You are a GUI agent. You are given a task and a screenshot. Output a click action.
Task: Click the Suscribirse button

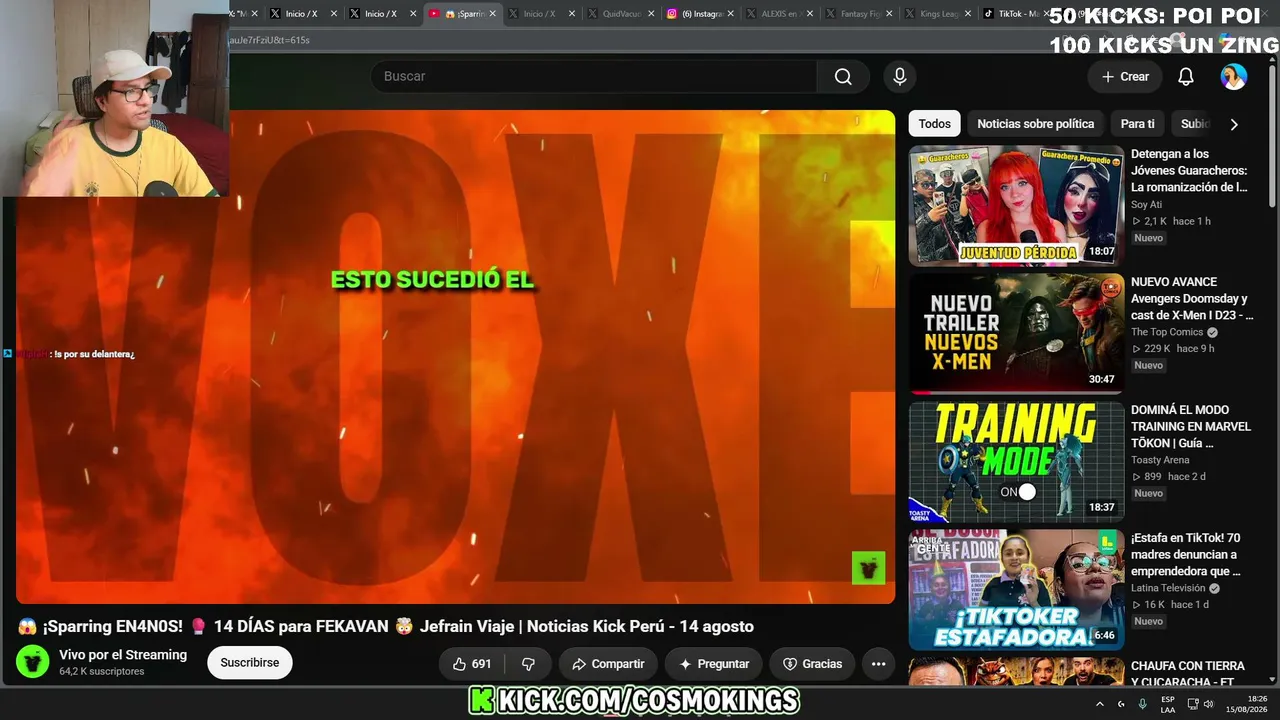(250, 663)
